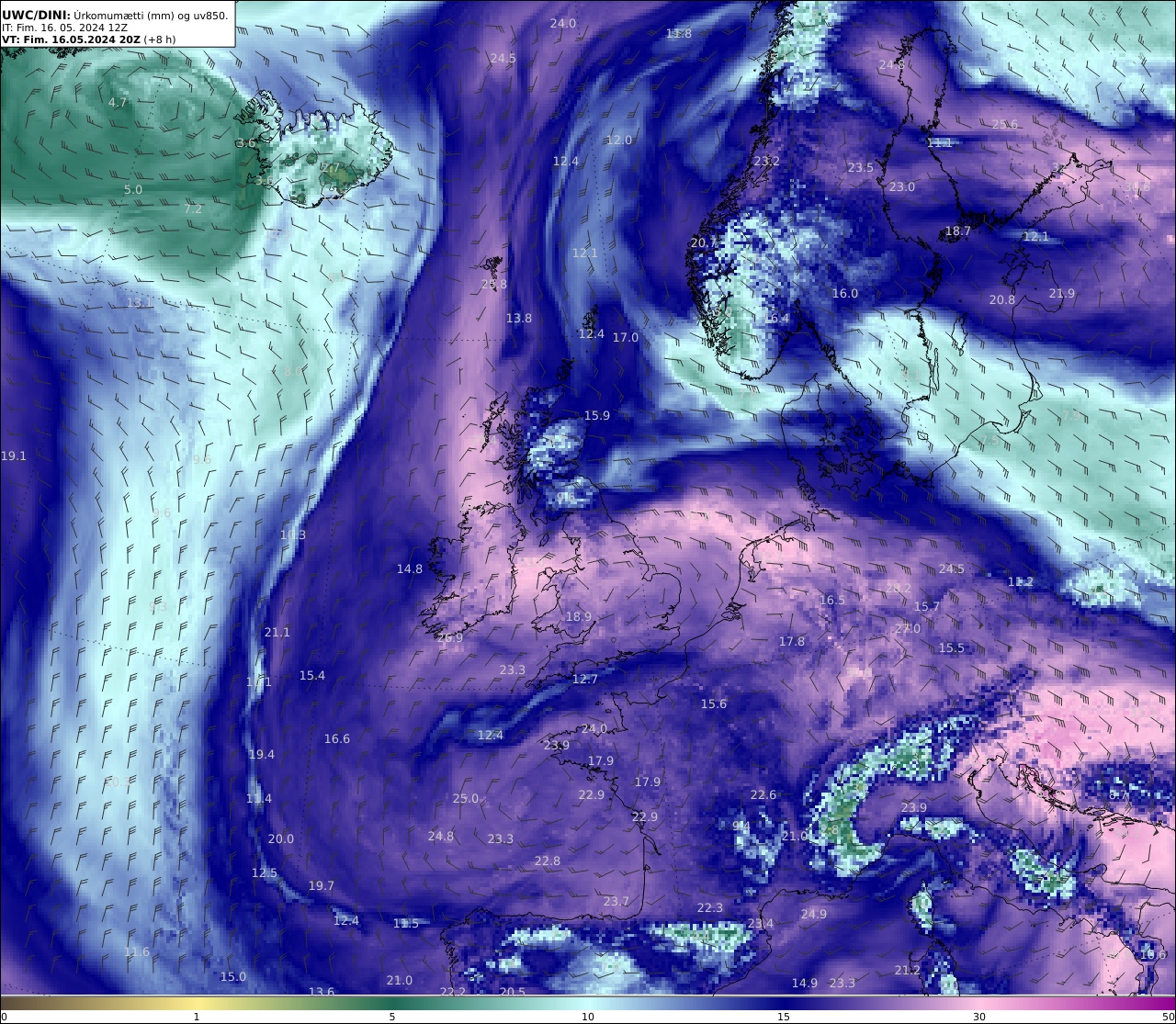This screenshot has height=1024, width=1176.
Task: Click the colorbar tick label 15
Action: tap(784, 1017)
